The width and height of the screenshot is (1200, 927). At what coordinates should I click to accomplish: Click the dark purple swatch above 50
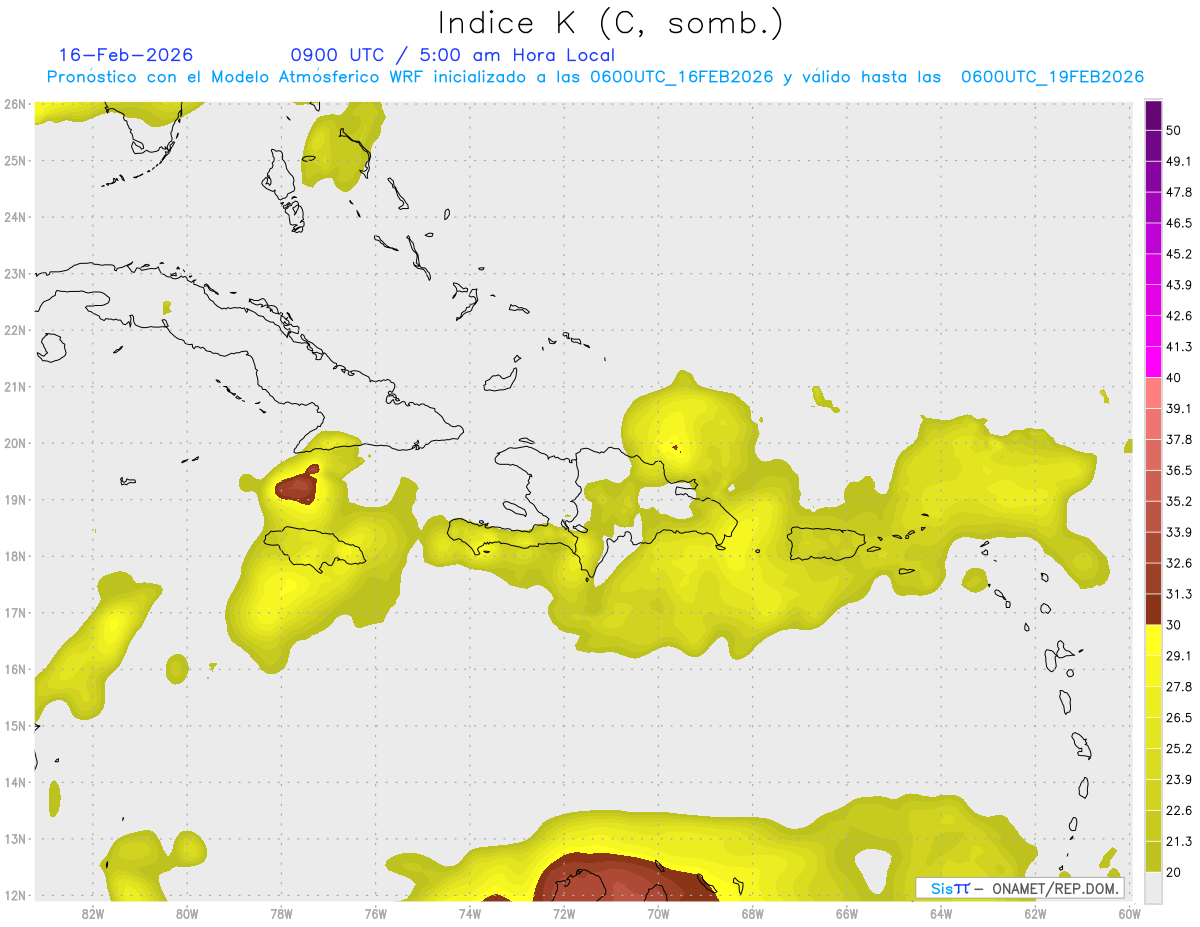[1153, 115]
